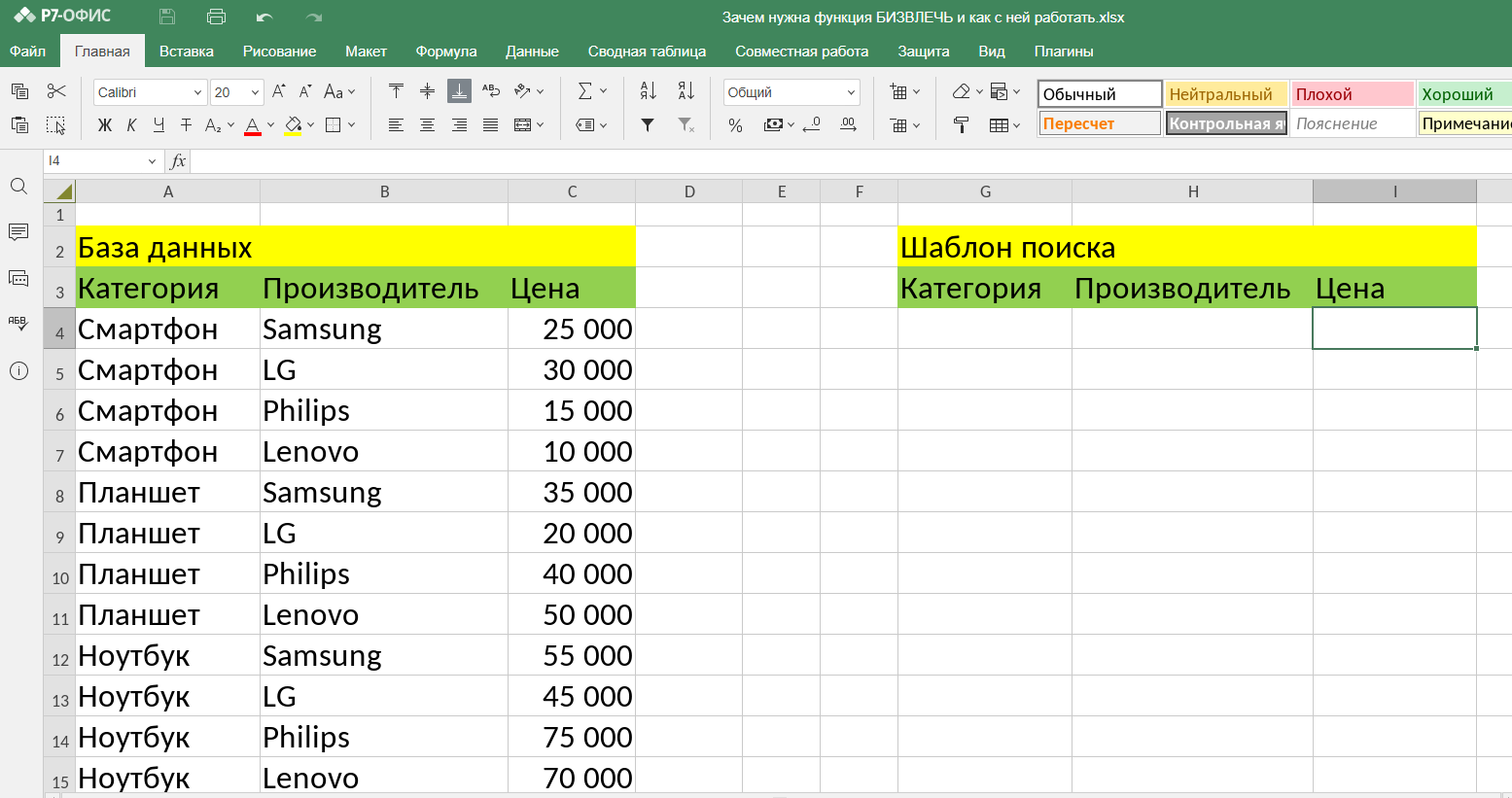Decrease font size with the smaller A
Image resolution: width=1512 pixels, height=798 pixels.
pos(305,91)
